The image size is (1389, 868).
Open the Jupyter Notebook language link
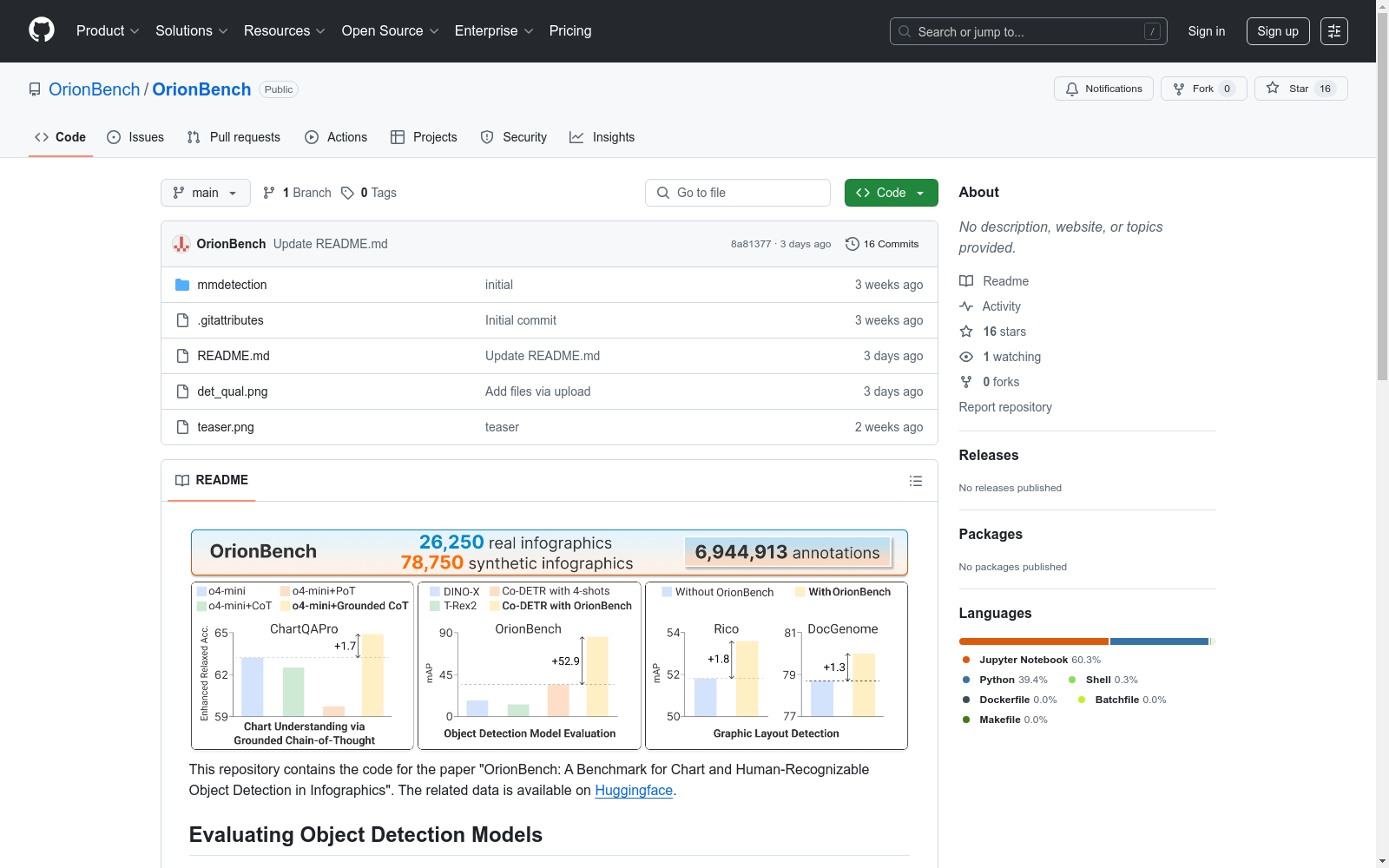point(1032,660)
